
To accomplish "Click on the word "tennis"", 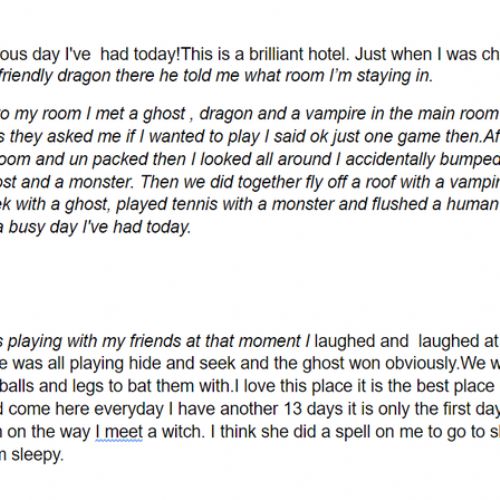I will coord(194,204).
